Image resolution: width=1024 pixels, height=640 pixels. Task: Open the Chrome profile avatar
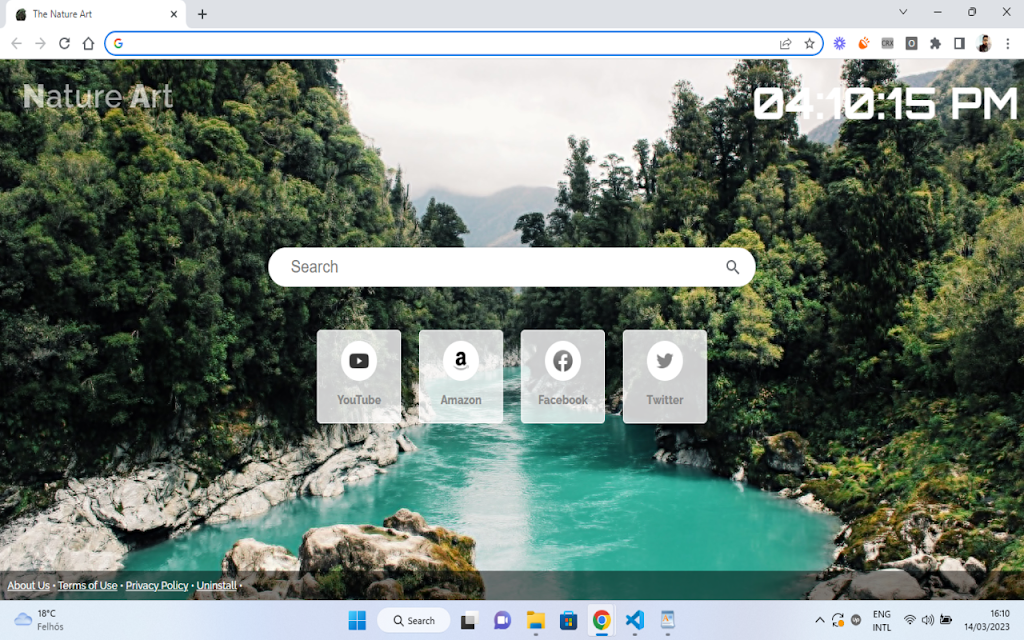[x=984, y=43]
